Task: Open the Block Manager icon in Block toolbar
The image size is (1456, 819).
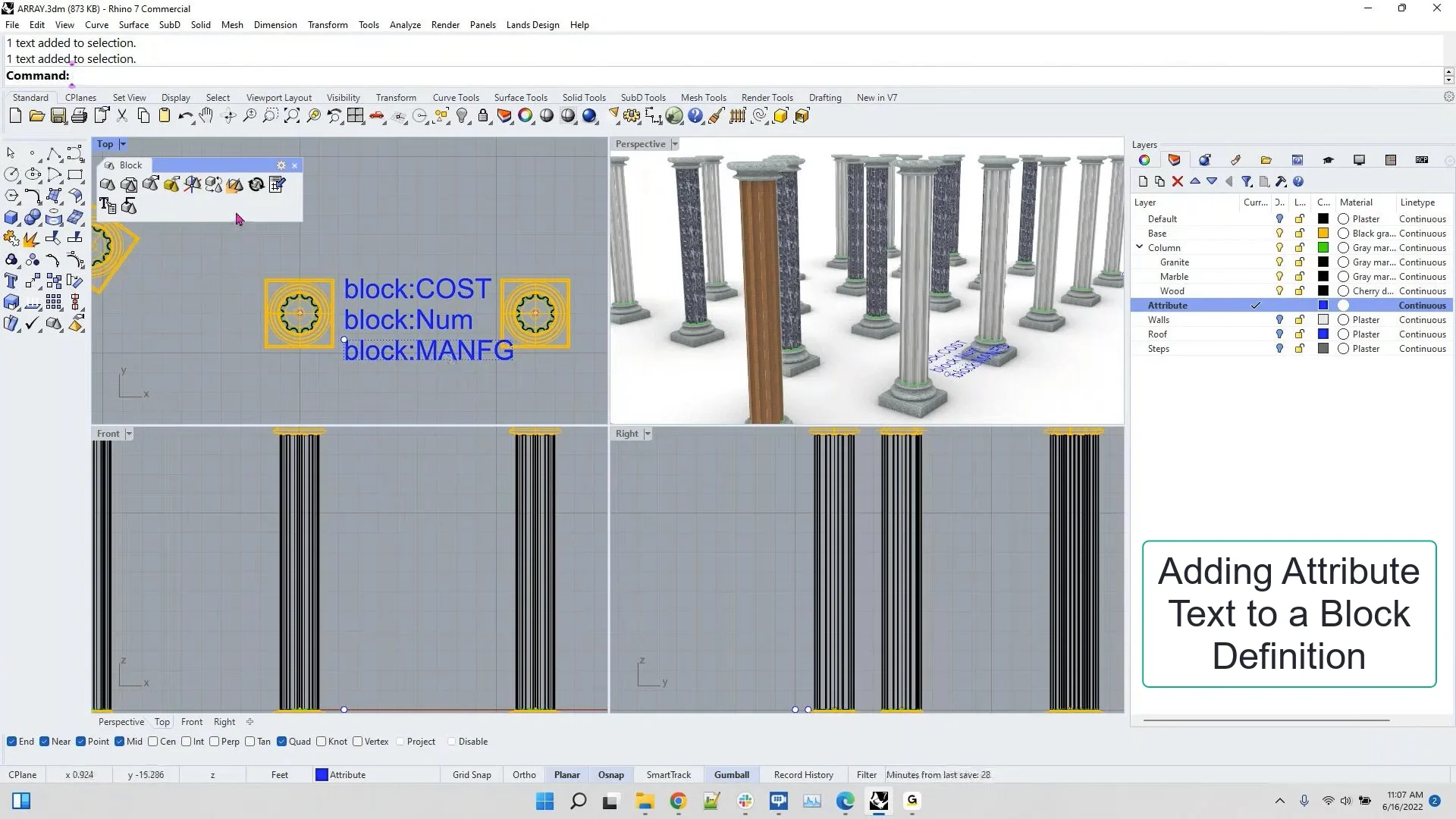Action: coord(277,184)
